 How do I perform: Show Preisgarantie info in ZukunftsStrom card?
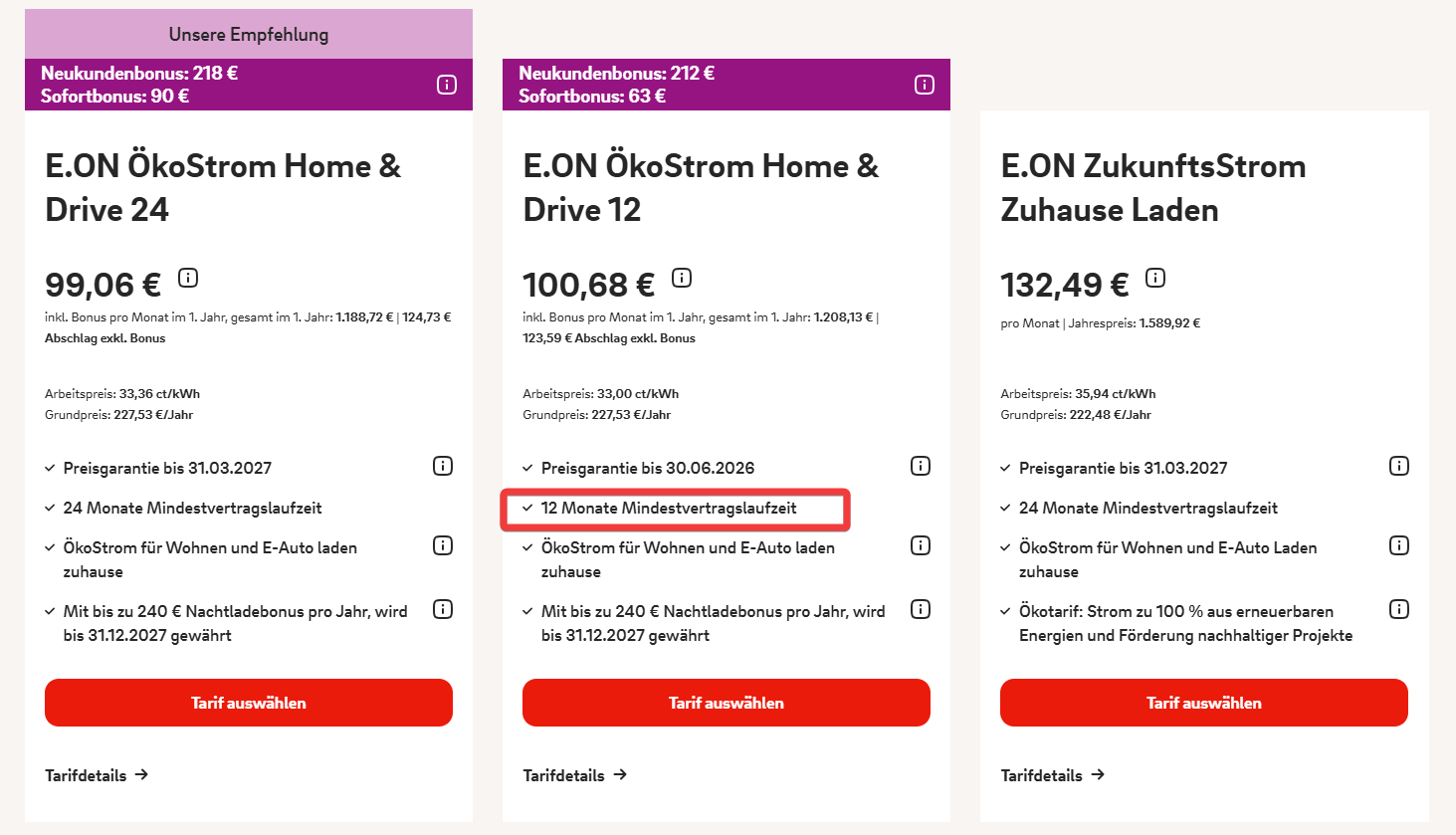tap(1399, 466)
